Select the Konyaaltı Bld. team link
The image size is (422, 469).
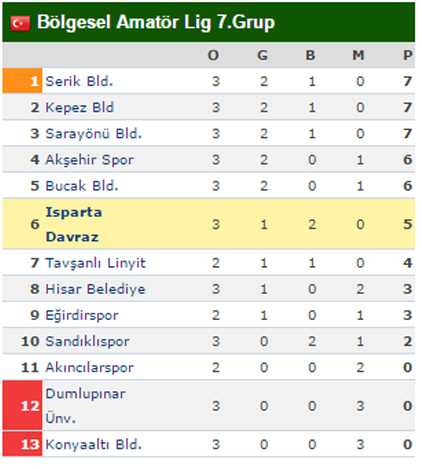pos(94,444)
